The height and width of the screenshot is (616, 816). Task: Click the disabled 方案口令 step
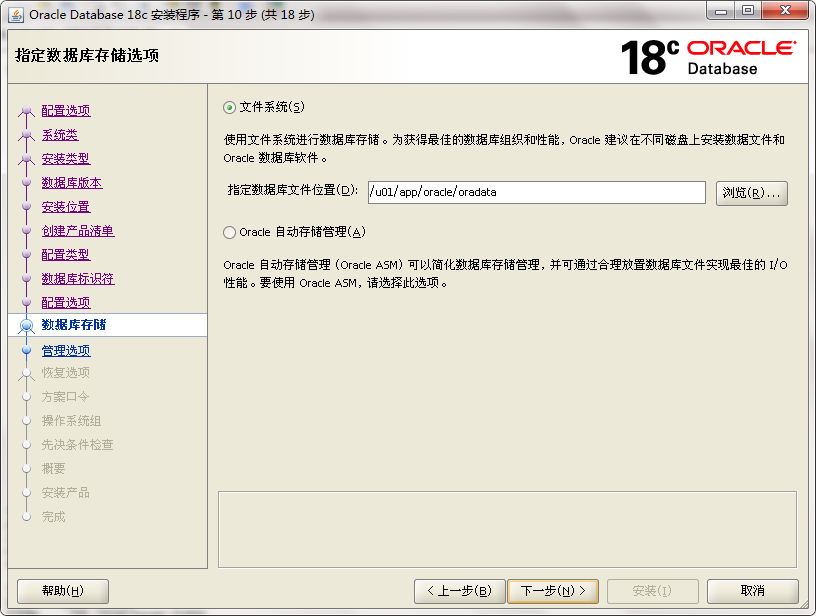66,397
